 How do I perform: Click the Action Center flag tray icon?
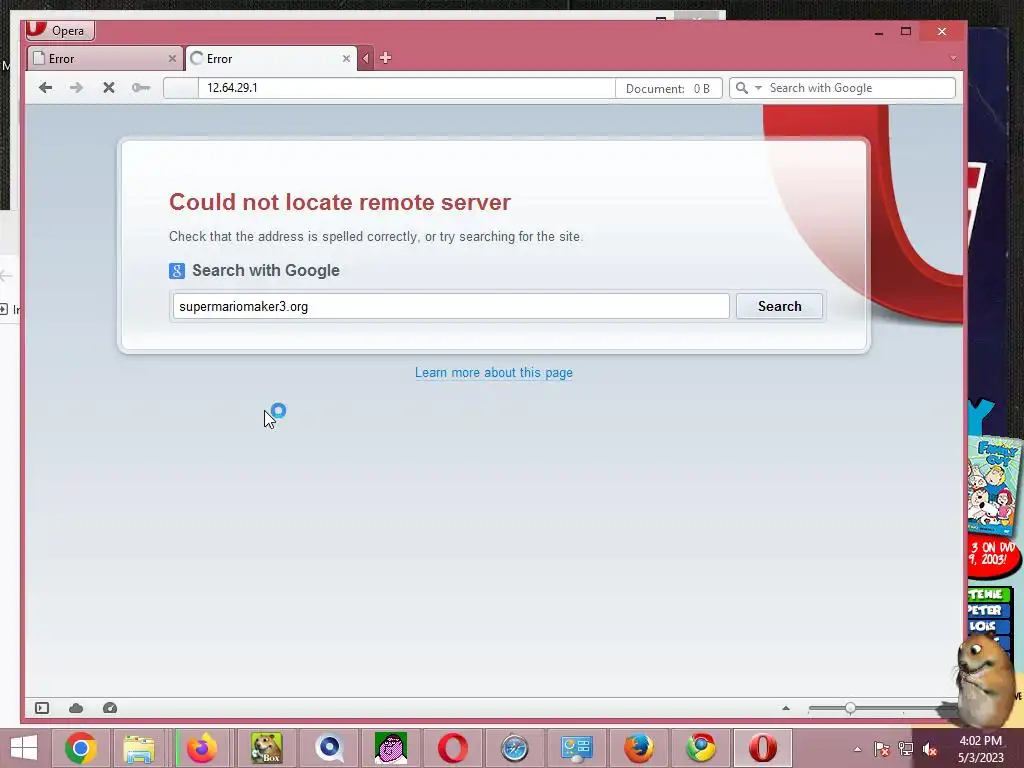pos(881,749)
